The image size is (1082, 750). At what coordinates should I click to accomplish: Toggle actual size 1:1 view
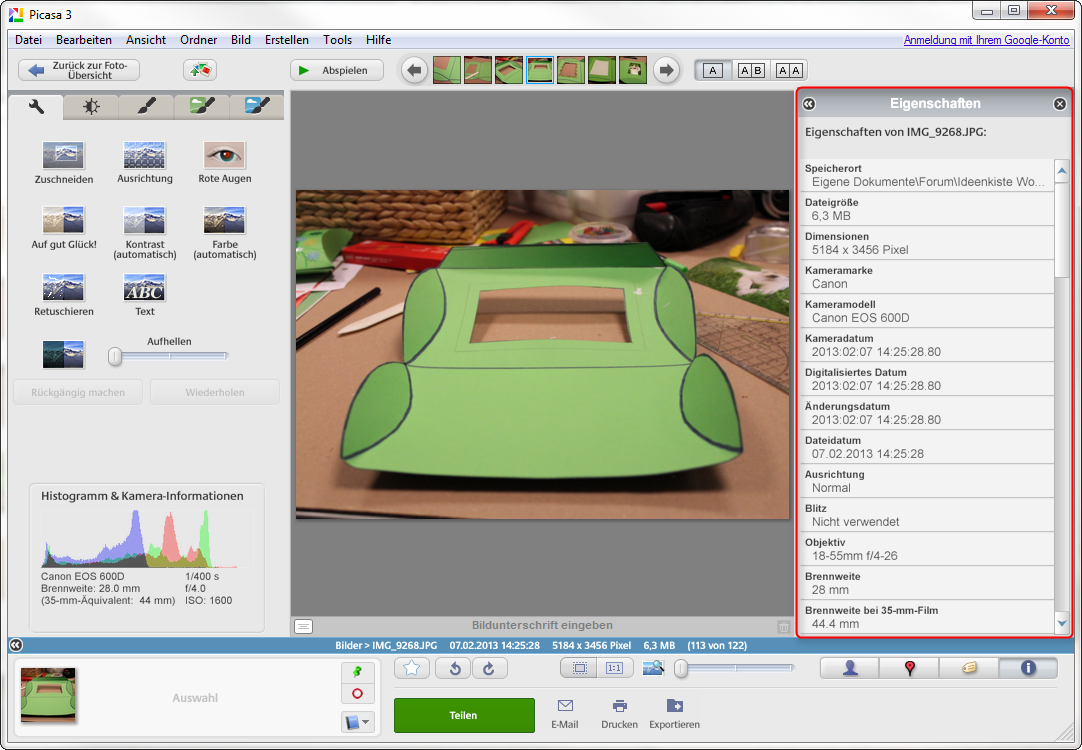point(615,668)
